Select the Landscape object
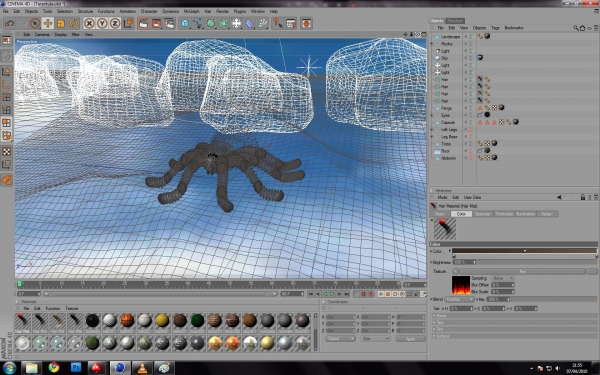Image resolution: width=600 pixels, height=375 pixels. 450,37
